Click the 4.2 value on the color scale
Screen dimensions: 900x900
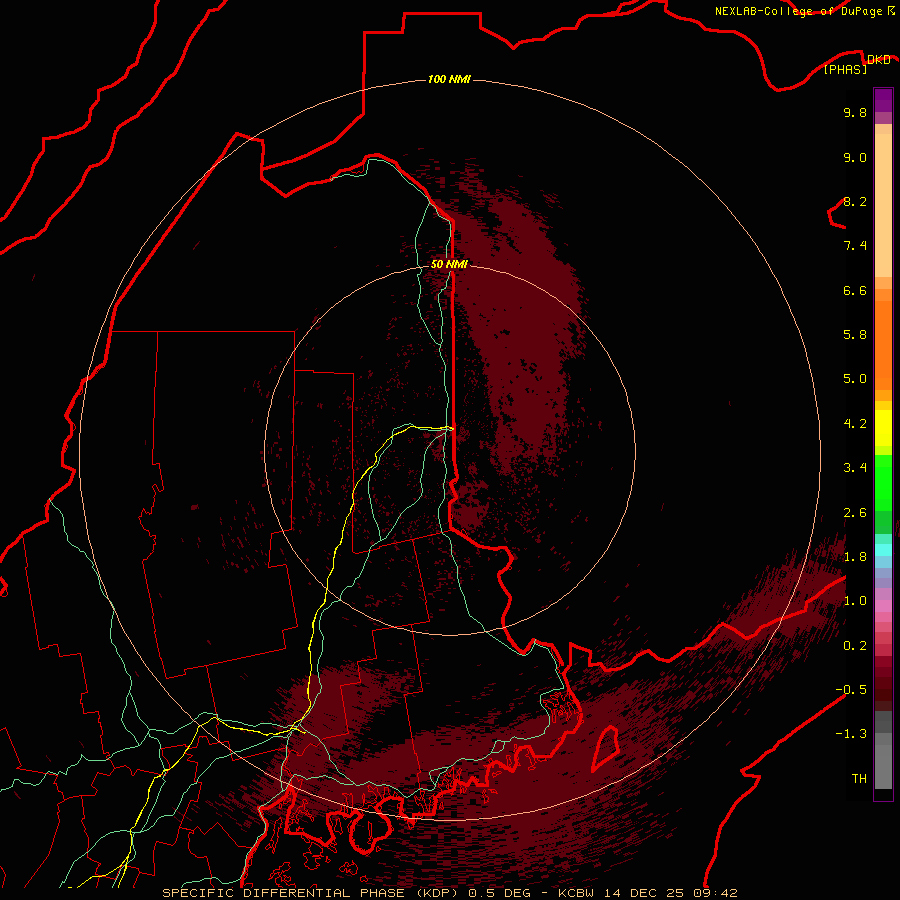855,424
